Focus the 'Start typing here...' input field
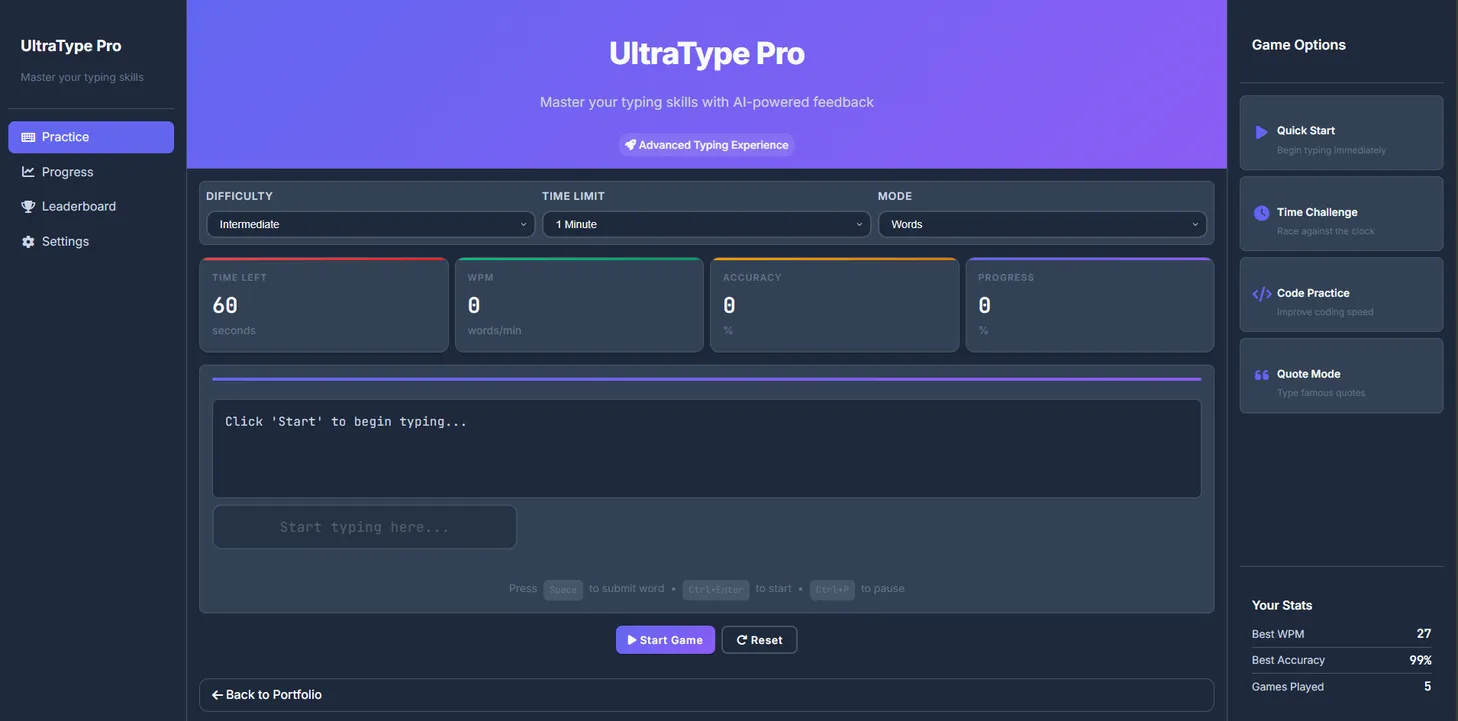This screenshot has height=721, width=1458. click(x=364, y=527)
